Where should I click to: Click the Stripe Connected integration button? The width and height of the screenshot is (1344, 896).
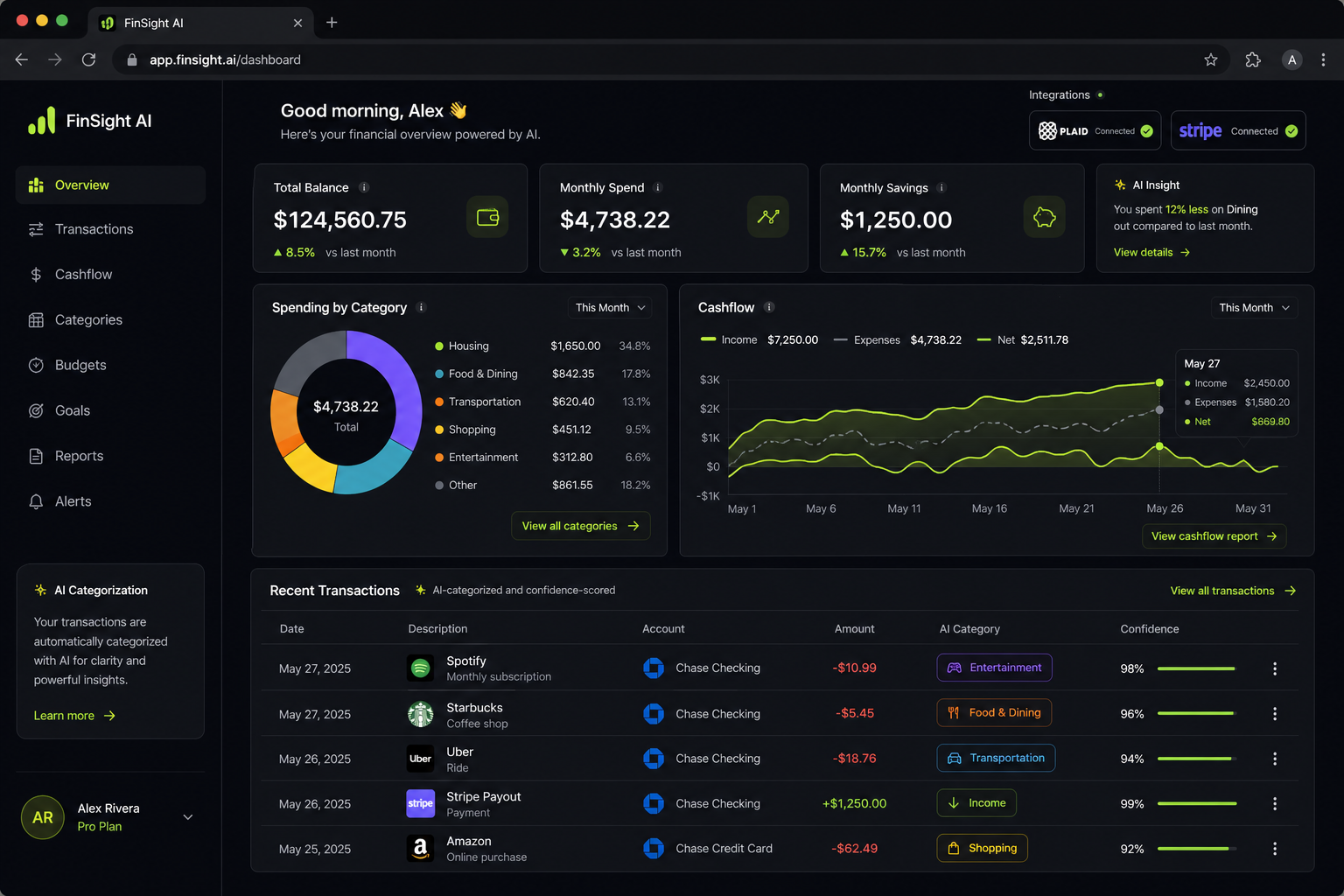coord(1238,130)
